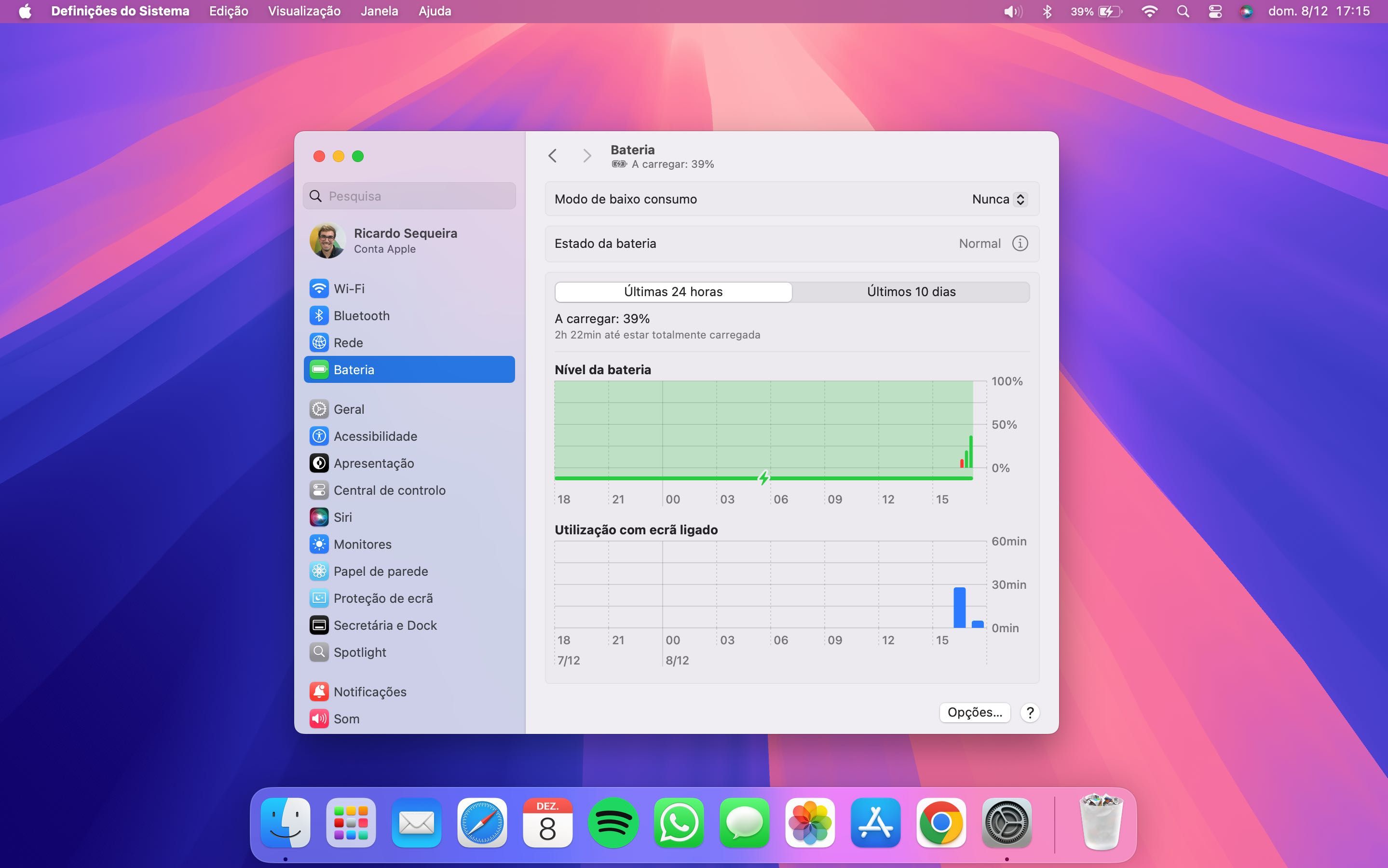The image size is (1388, 868).
Task: Click date and time dom. 8/12 17:15
Action: click(1319, 11)
